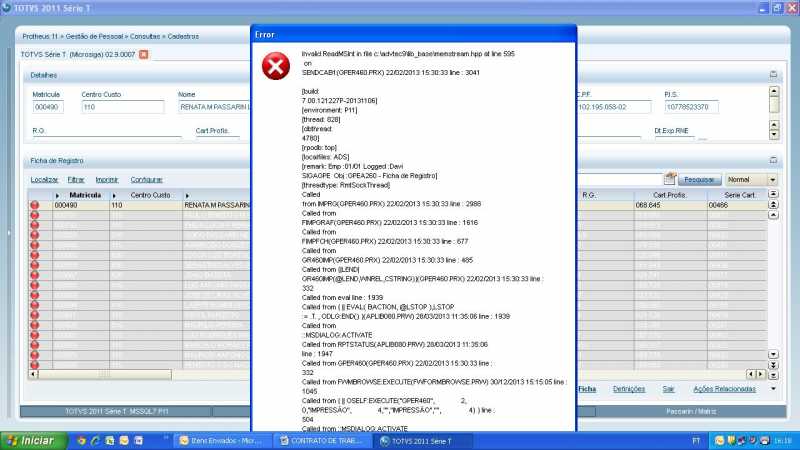The width and height of the screenshot is (800, 450).
Task: Select TOTVS 2011 Série T taskbar button
Action: click(422, 441)
